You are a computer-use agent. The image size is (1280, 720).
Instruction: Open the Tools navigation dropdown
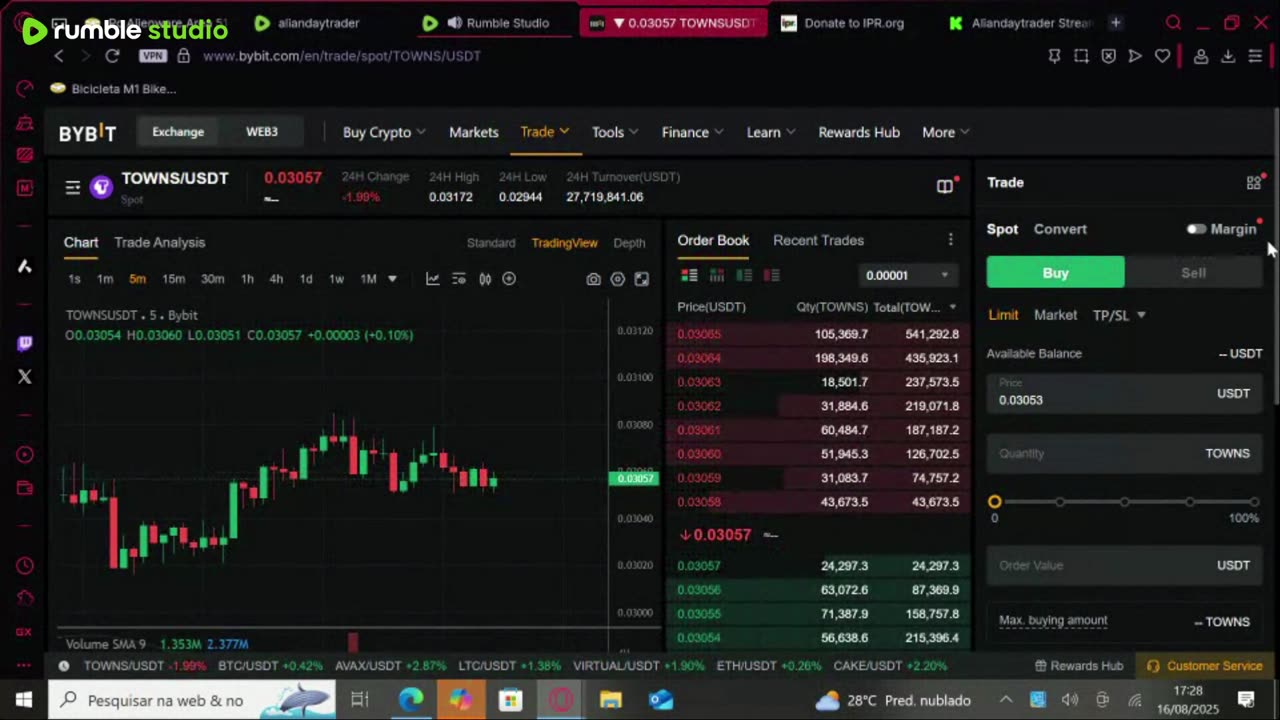tap(615, 132)
